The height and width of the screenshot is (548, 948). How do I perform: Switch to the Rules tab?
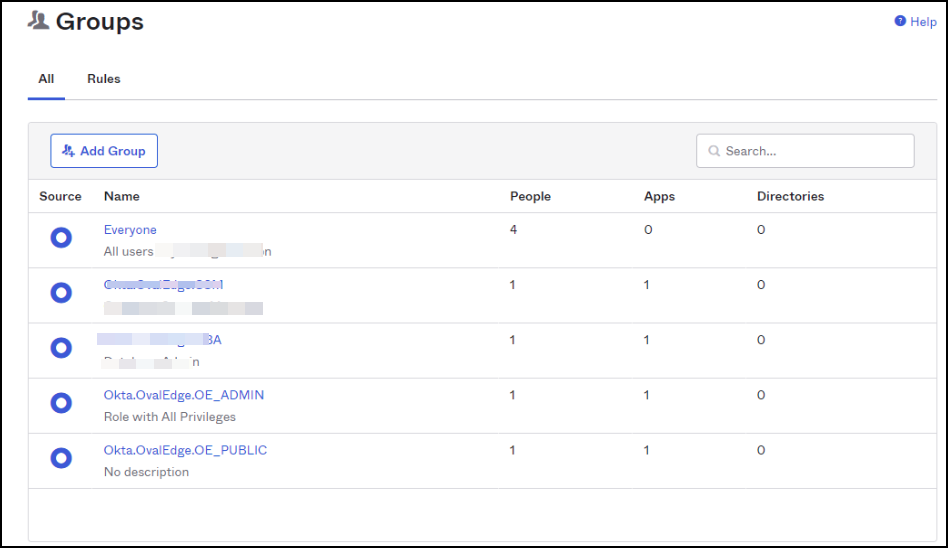[104, 79]
